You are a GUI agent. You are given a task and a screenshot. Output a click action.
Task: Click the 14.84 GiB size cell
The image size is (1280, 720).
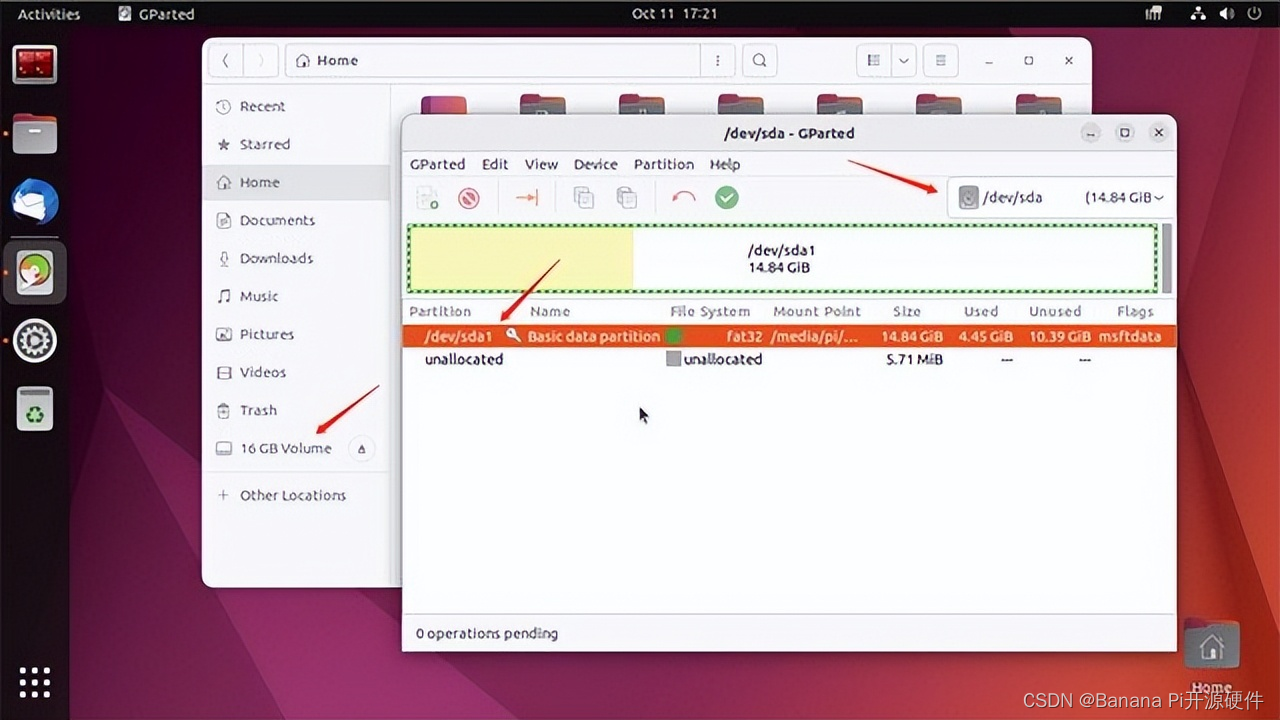point(912,336)
